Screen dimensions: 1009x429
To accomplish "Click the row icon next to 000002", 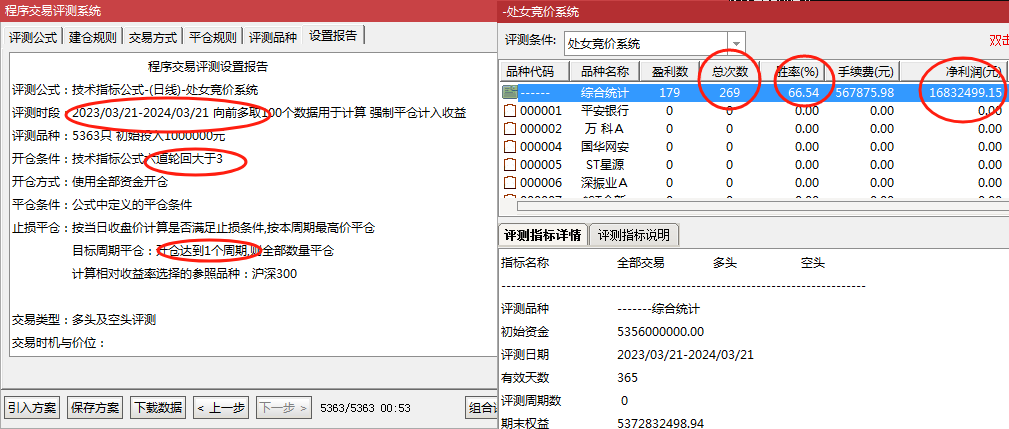I will (x=510, y=129).
